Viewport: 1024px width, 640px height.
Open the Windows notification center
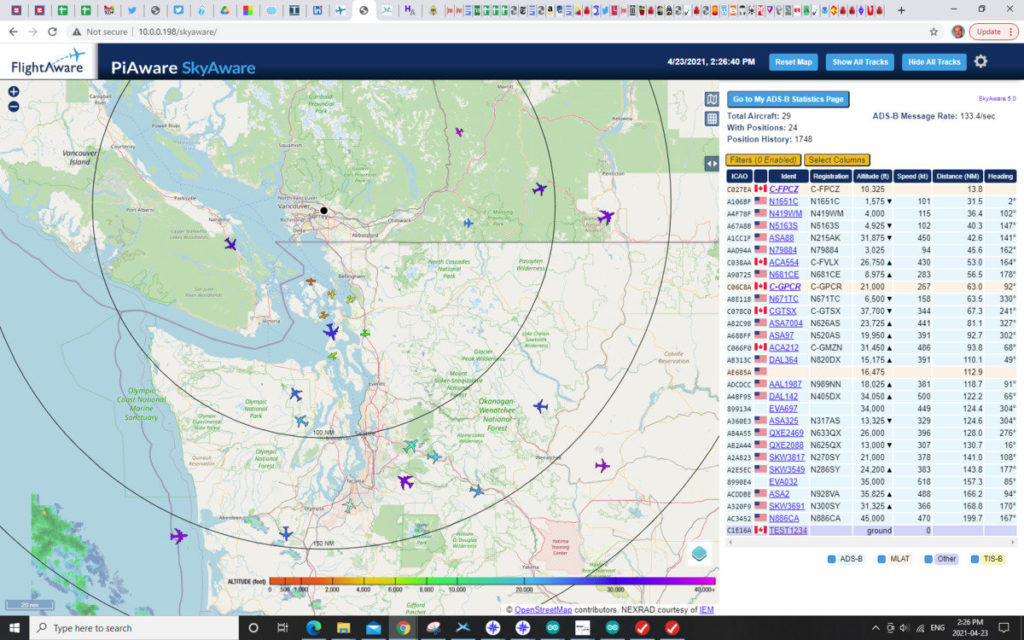(1004, 628)
